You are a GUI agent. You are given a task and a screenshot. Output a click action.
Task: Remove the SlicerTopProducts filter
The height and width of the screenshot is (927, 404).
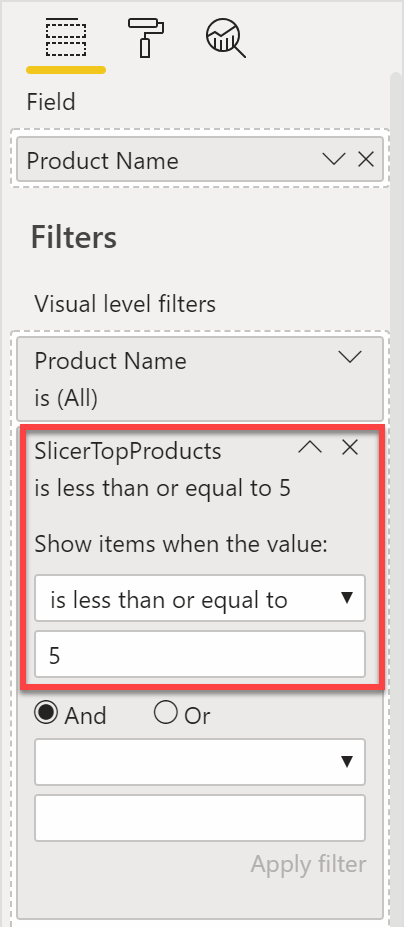click(350, 448)
